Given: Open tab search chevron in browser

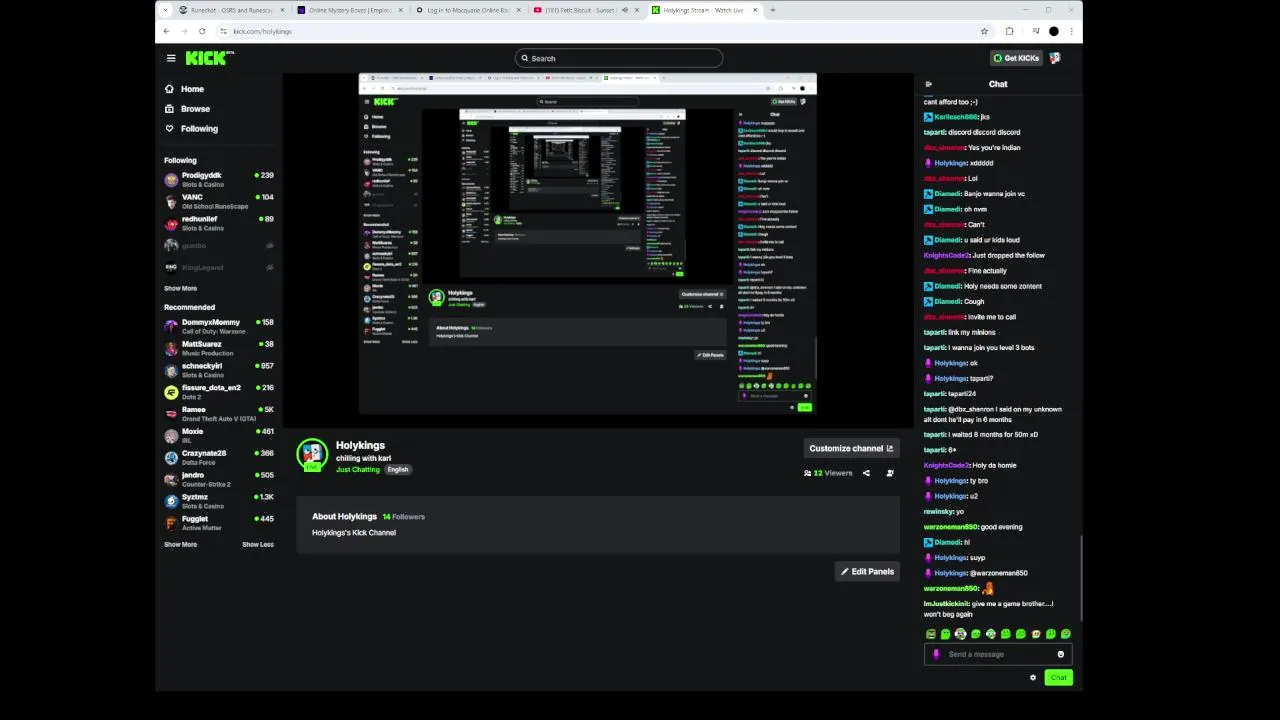Looking at the screenshot, I should click(x=165, y=10).
